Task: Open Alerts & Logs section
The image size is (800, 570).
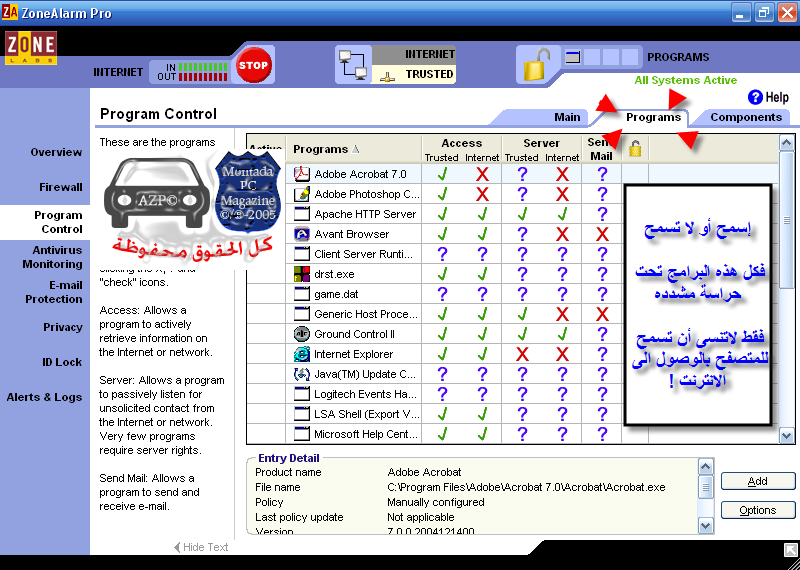Action: [x=45, y=397]
